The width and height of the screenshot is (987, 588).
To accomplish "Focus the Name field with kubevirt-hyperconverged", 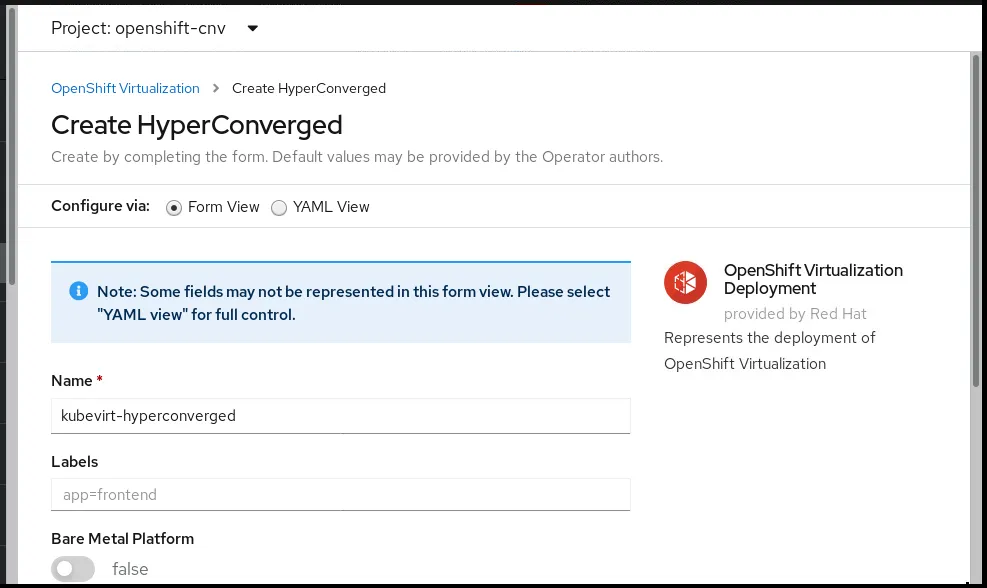I will (x=340, y=416).
